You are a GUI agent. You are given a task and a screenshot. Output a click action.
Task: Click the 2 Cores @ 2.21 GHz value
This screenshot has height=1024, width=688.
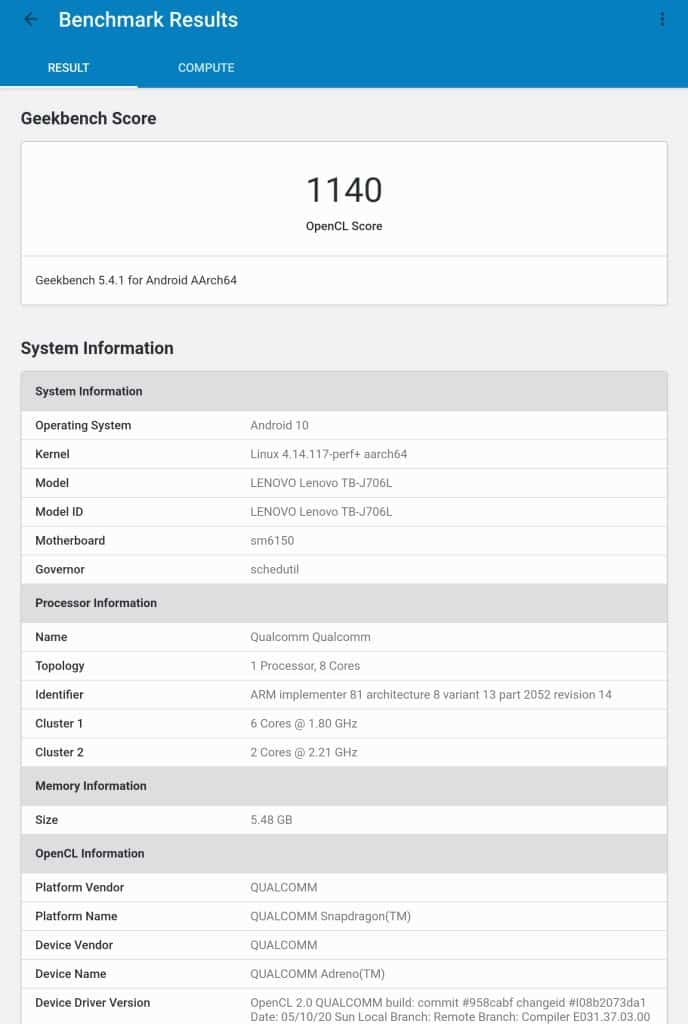coord(304,752)
